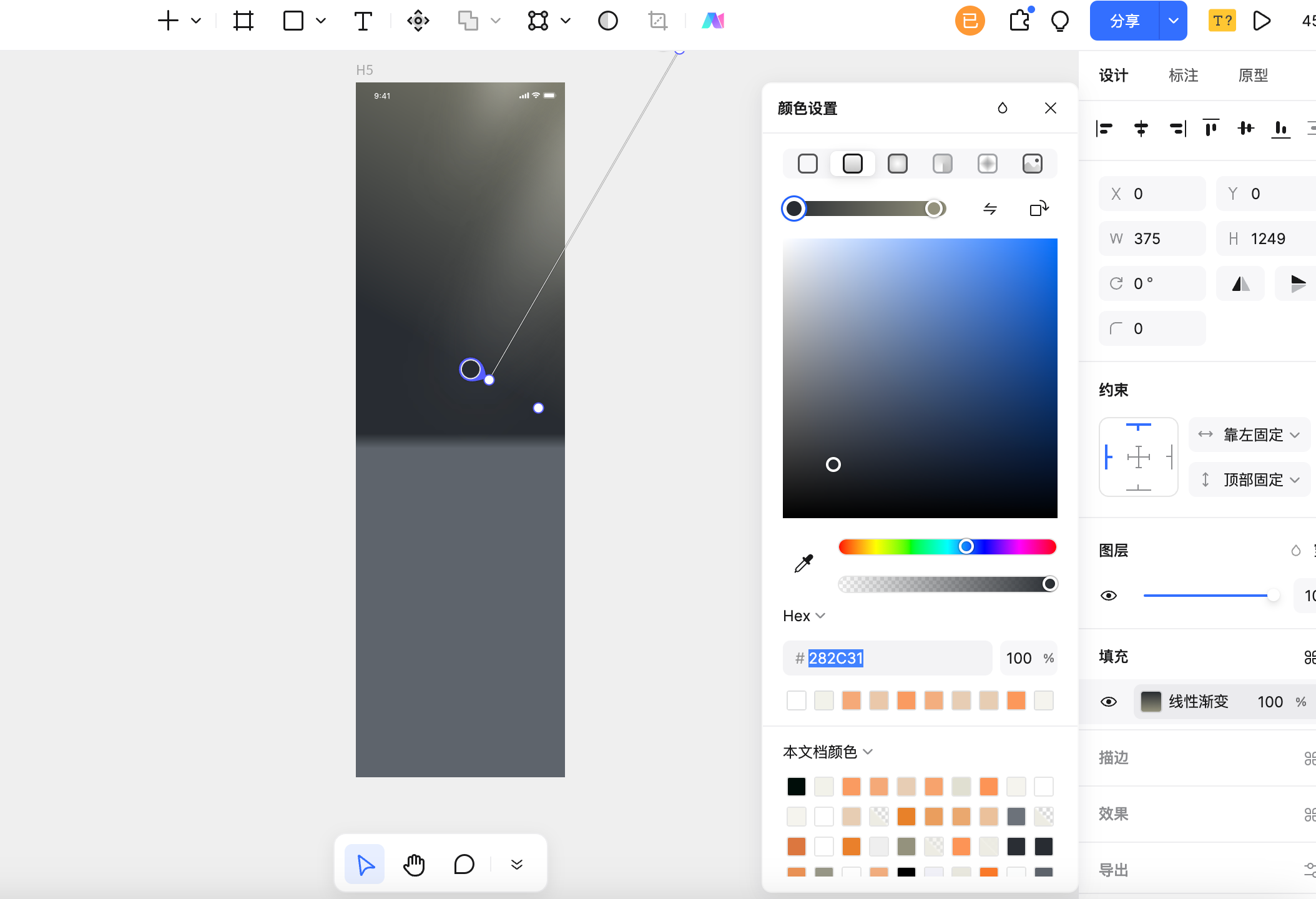Screen dimensions: 1316x899
Task: Click the W width field showing 375
Action: 1152,238
